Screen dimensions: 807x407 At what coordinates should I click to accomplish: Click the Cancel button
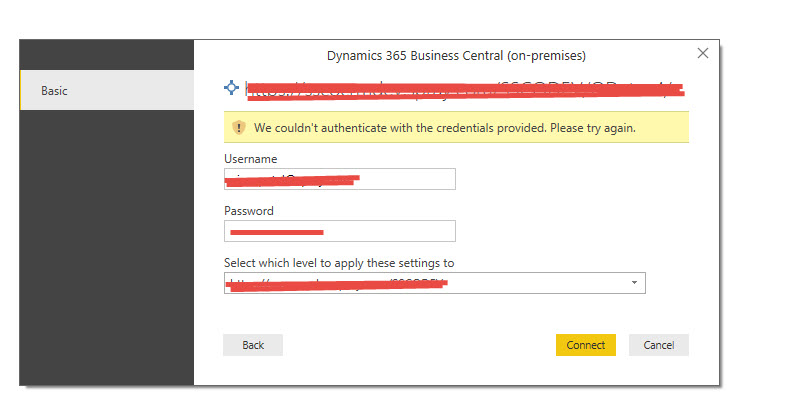click(659, 345)
